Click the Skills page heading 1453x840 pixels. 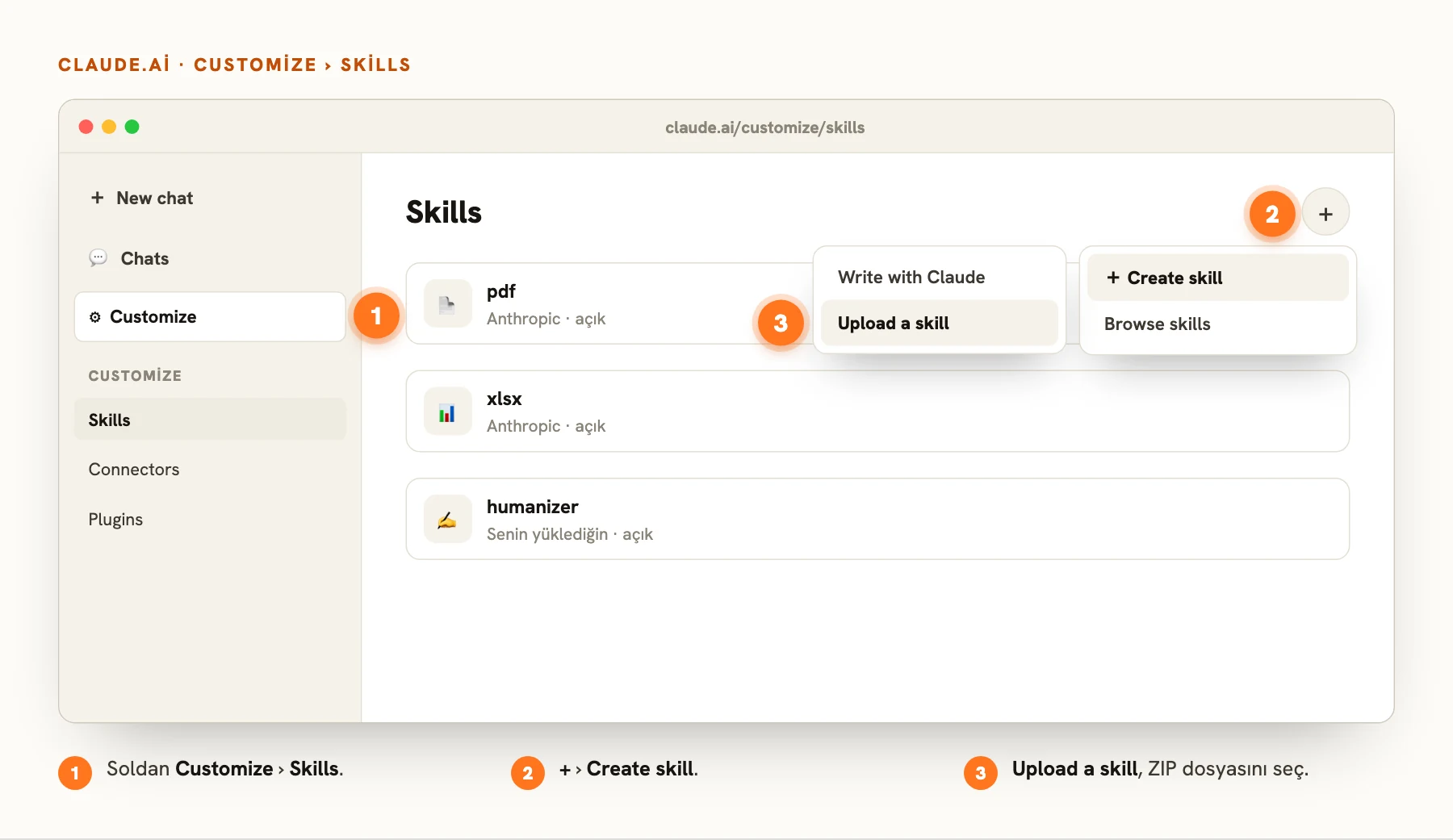(444, 212)
